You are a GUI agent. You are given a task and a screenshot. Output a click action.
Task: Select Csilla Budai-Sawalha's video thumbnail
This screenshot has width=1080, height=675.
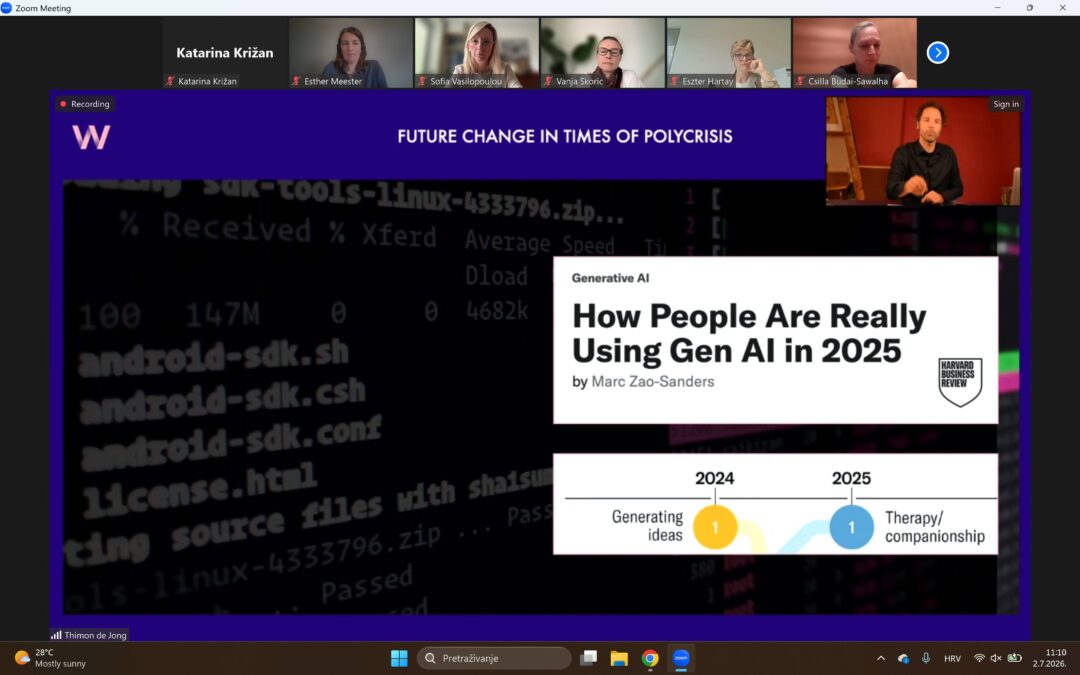tap(855, 53)
